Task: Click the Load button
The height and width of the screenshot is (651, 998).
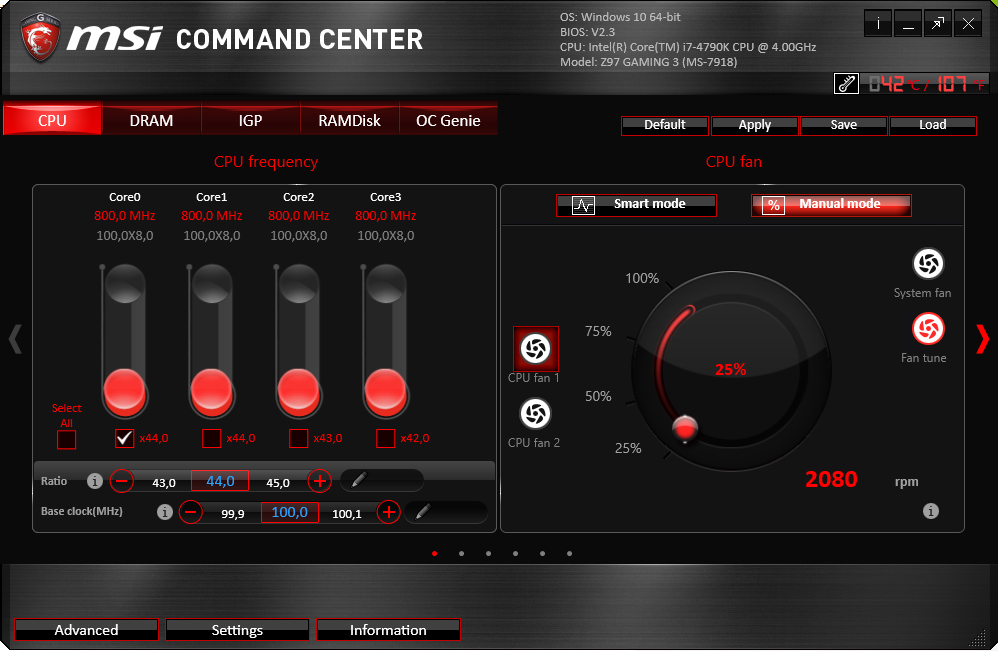Action: (932, 125)
